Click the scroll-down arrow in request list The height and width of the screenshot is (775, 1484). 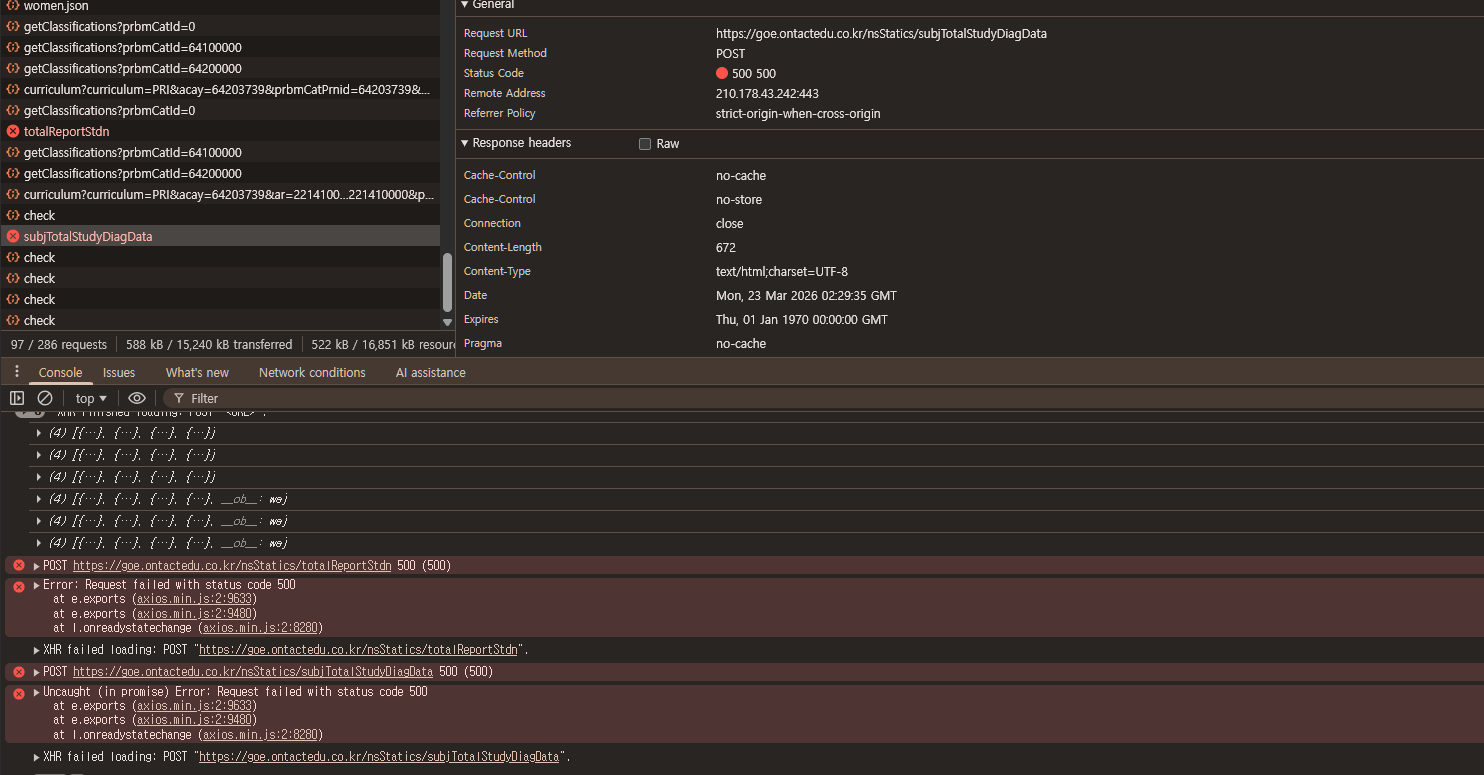[447, 322]
